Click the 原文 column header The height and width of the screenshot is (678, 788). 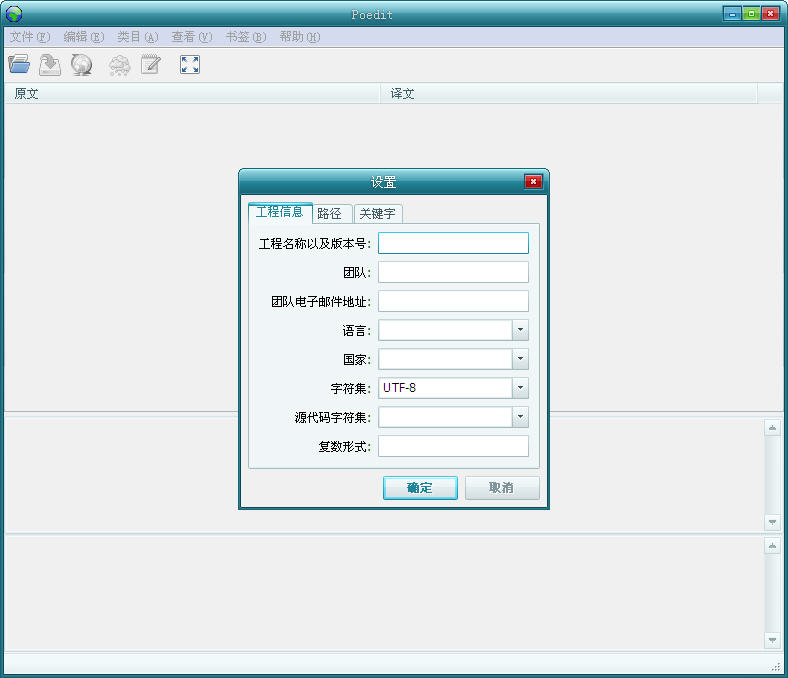pyautogui.click(x=192, y=93)
